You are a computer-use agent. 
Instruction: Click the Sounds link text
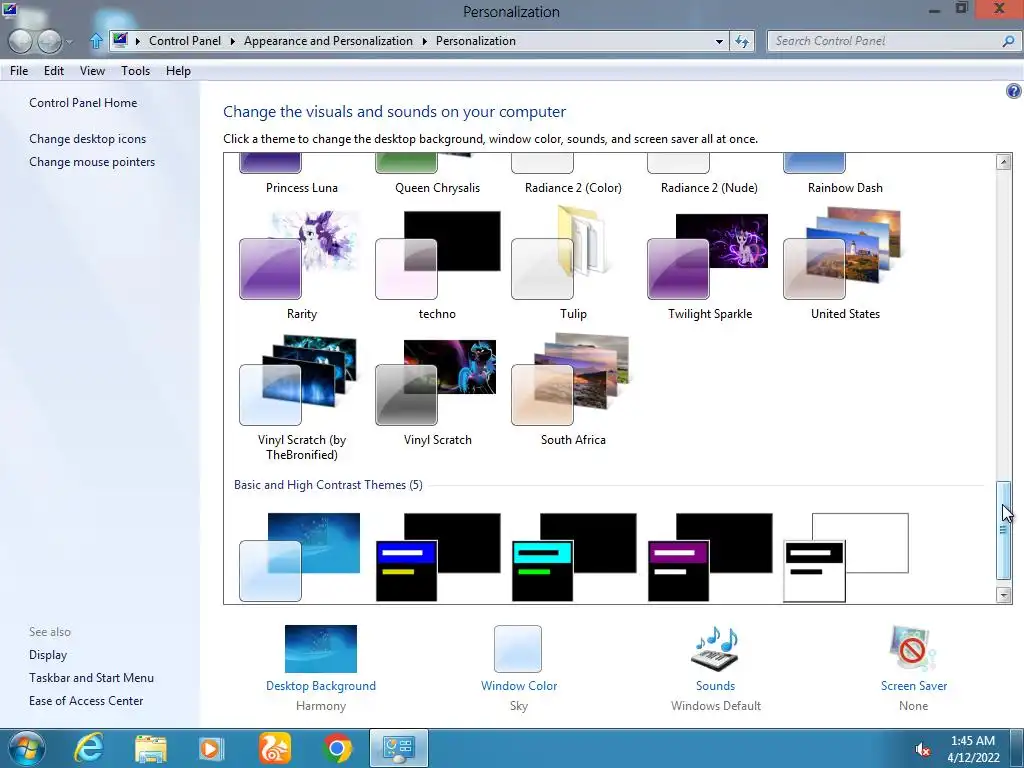coord(715,686)
